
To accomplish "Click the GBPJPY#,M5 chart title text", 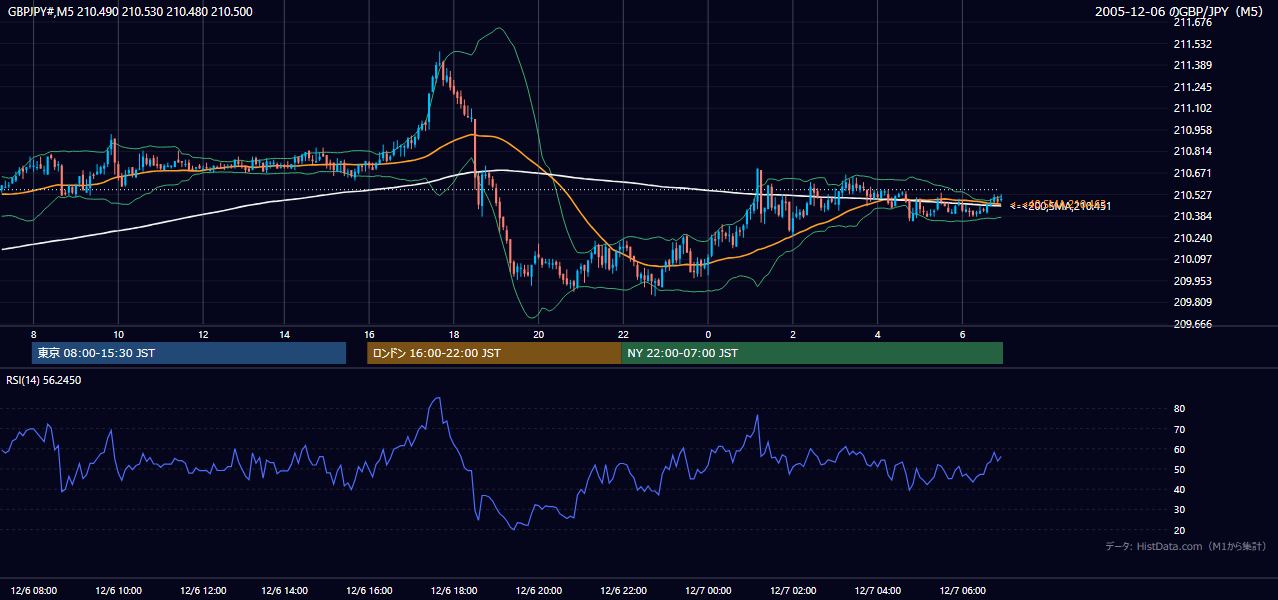I will click(x=130, y=11).
